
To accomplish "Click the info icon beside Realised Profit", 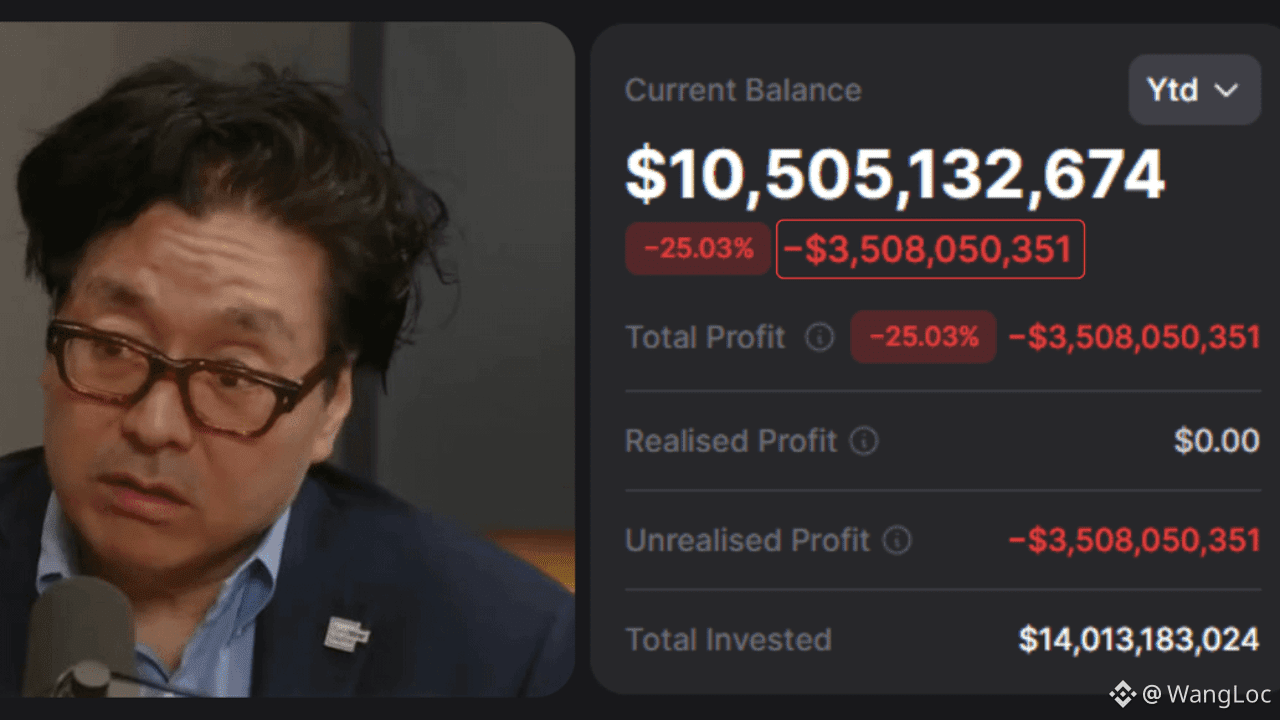I will click(864, 441).
